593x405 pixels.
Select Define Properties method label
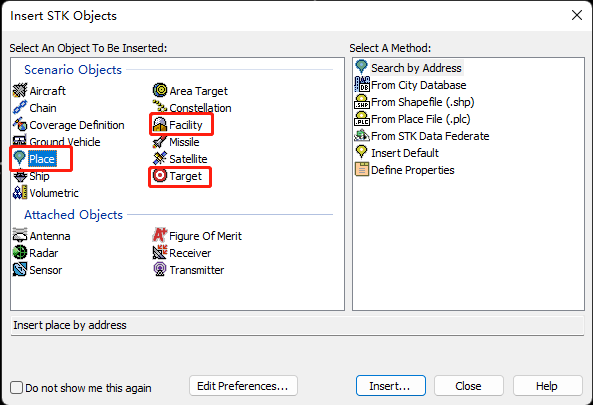coord(413,170)
